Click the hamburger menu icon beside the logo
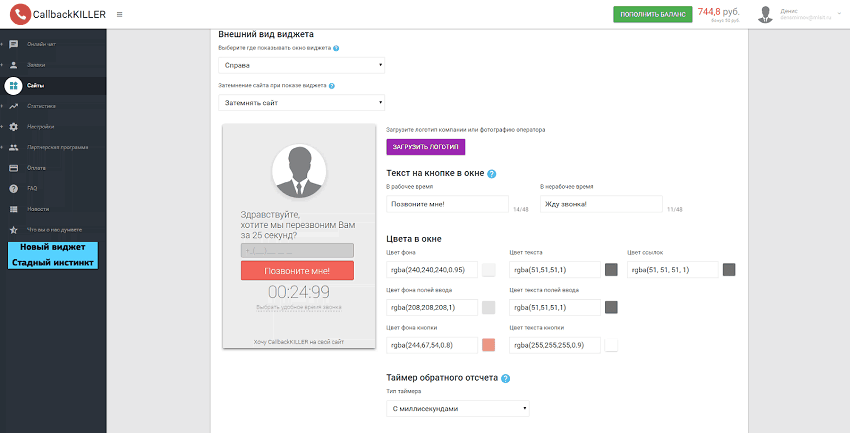 click(120, 14)
